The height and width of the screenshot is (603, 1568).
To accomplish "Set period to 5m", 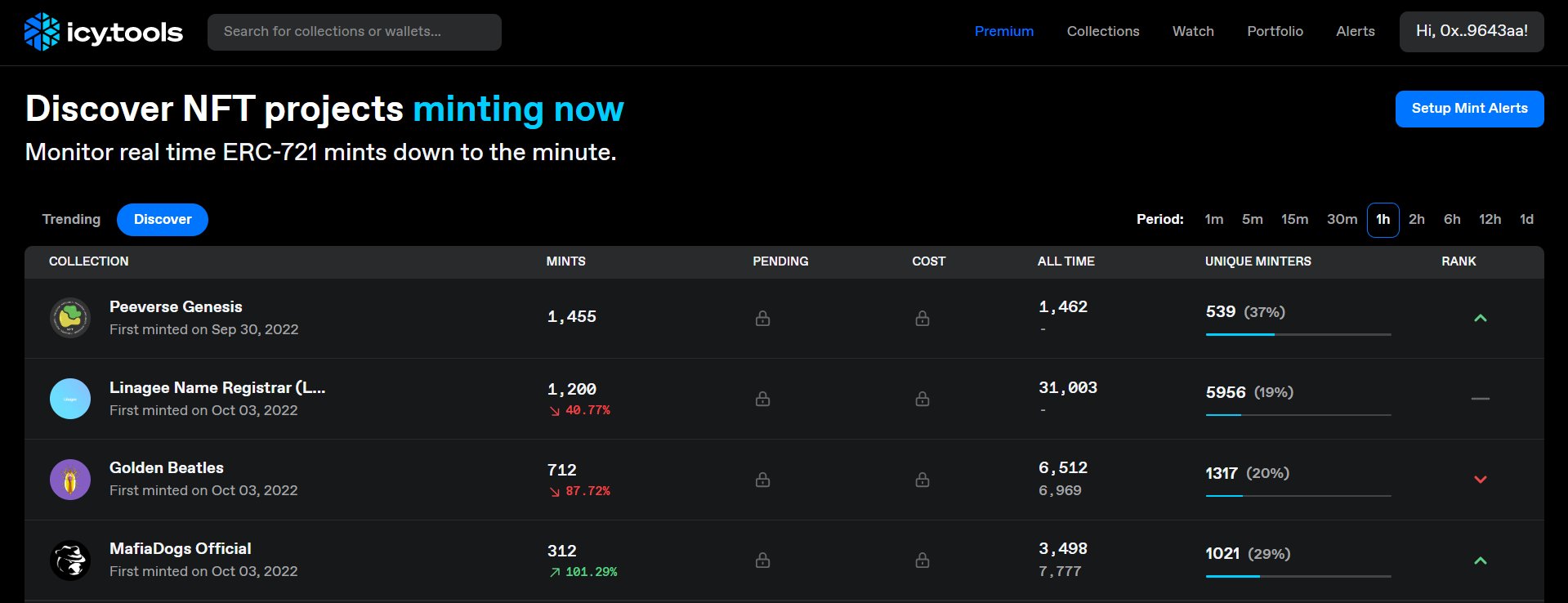I will point(1252,220).
